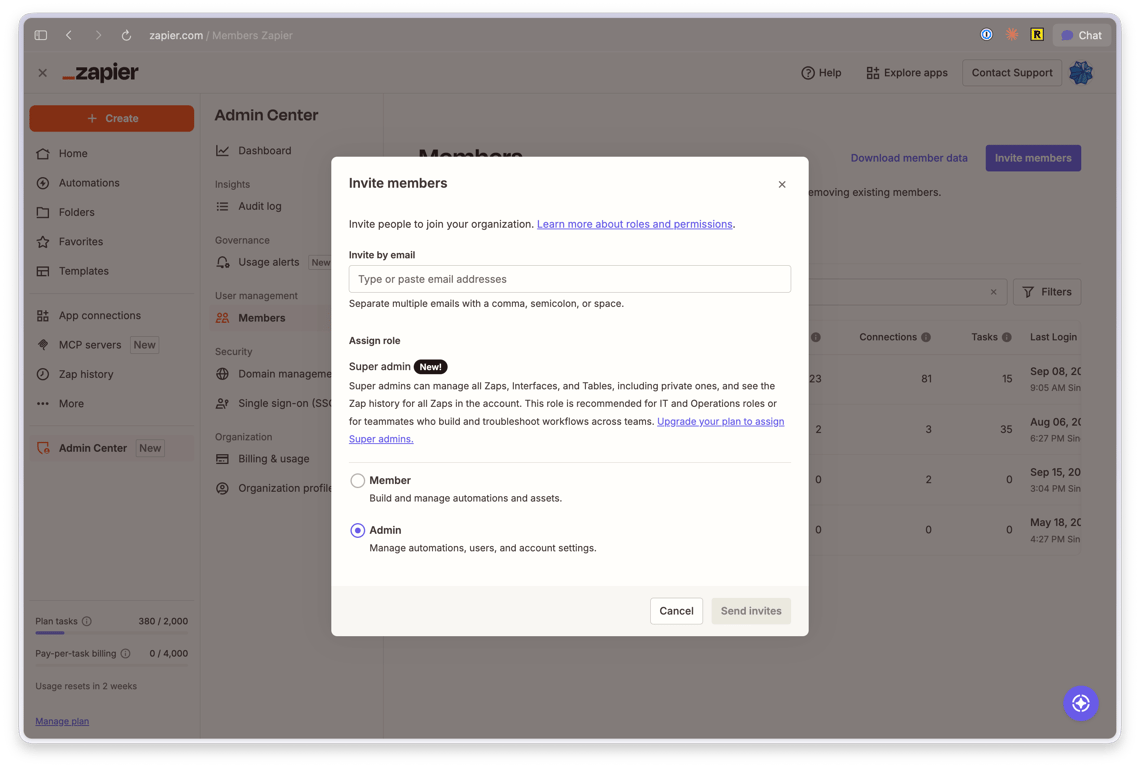Open Billing & usage page

pos(273,459)
